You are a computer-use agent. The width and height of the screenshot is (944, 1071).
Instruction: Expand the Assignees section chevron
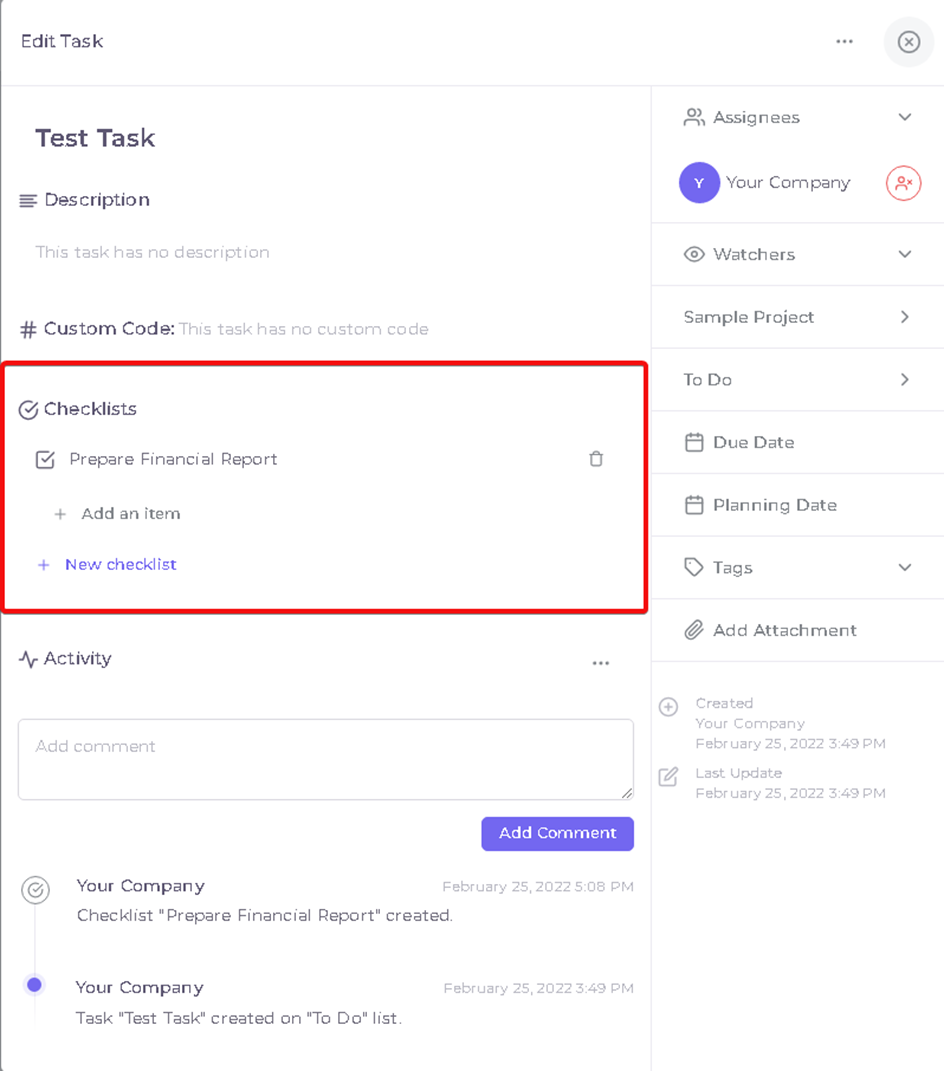(x=905, y=117)
